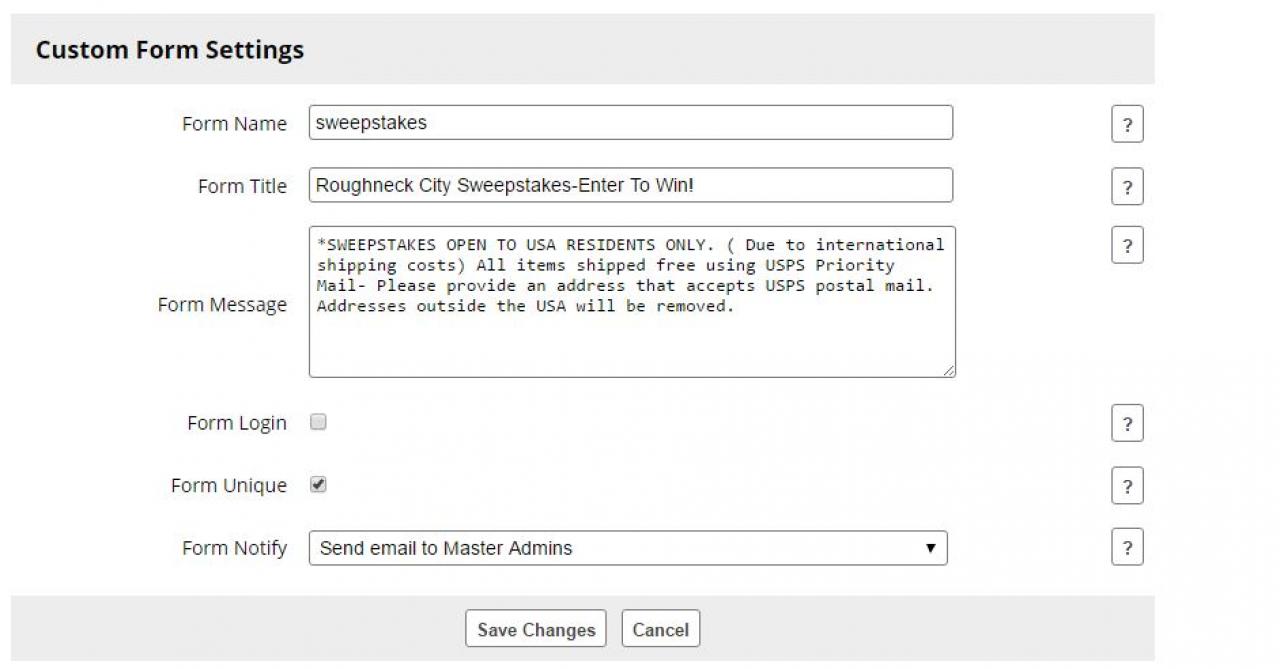The width and height of the screenshot is (1280, 669).
Task: Grab the Form Message textarea resize handle
Action: coord(949,371)
